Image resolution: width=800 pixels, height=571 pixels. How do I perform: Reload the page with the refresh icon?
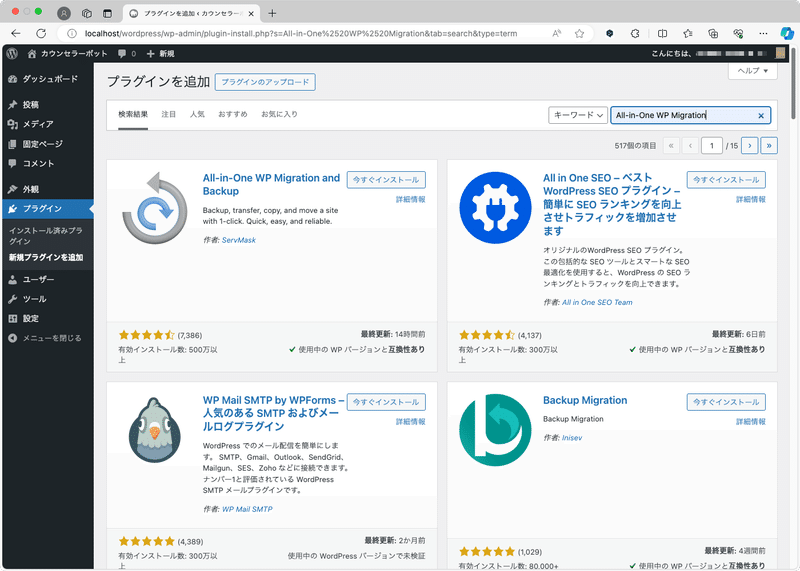click(x=41, y=34)
